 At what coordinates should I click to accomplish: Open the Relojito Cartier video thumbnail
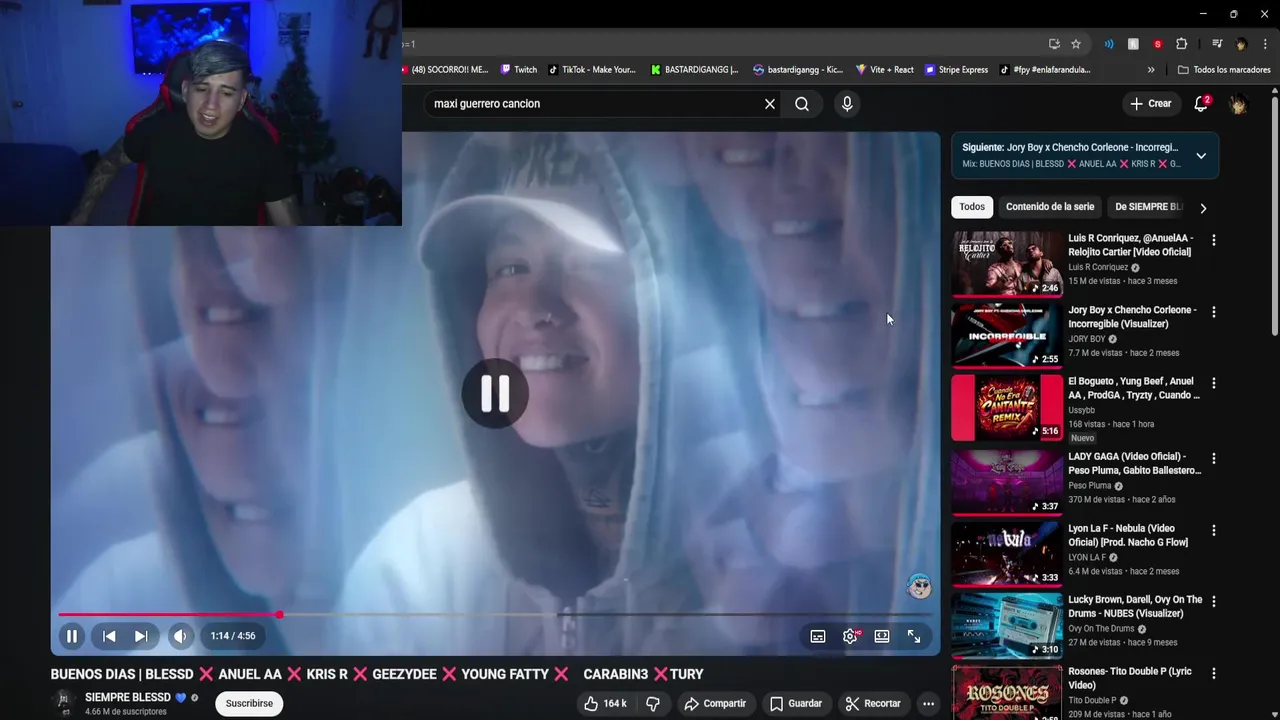(x=1007, y=264)
